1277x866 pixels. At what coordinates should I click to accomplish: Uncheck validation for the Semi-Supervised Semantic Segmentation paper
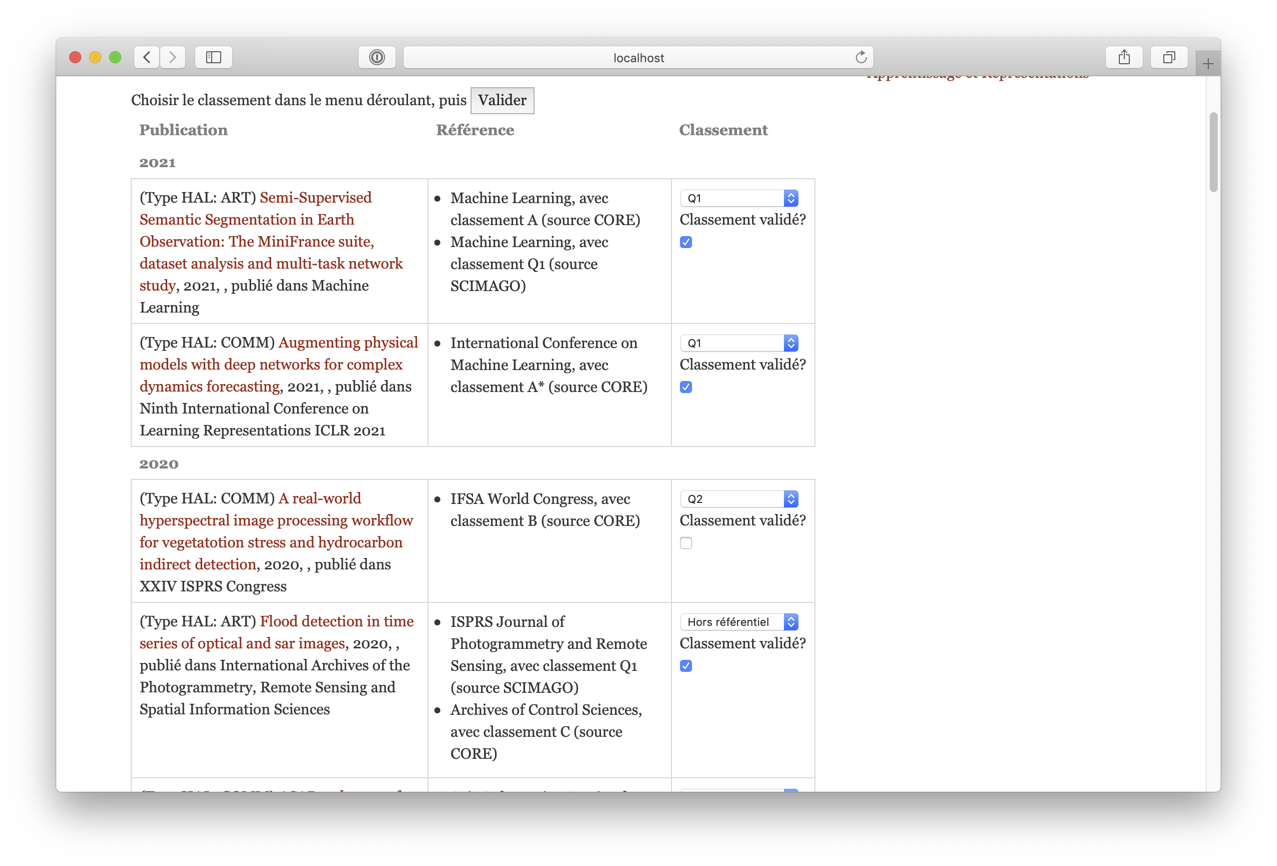click(686, 242)
